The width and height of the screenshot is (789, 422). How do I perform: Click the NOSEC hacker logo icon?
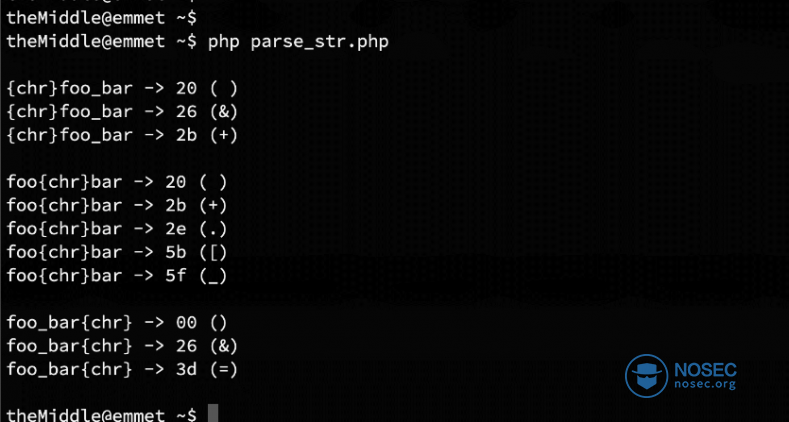pyautogui.click(x=647, y=376)
